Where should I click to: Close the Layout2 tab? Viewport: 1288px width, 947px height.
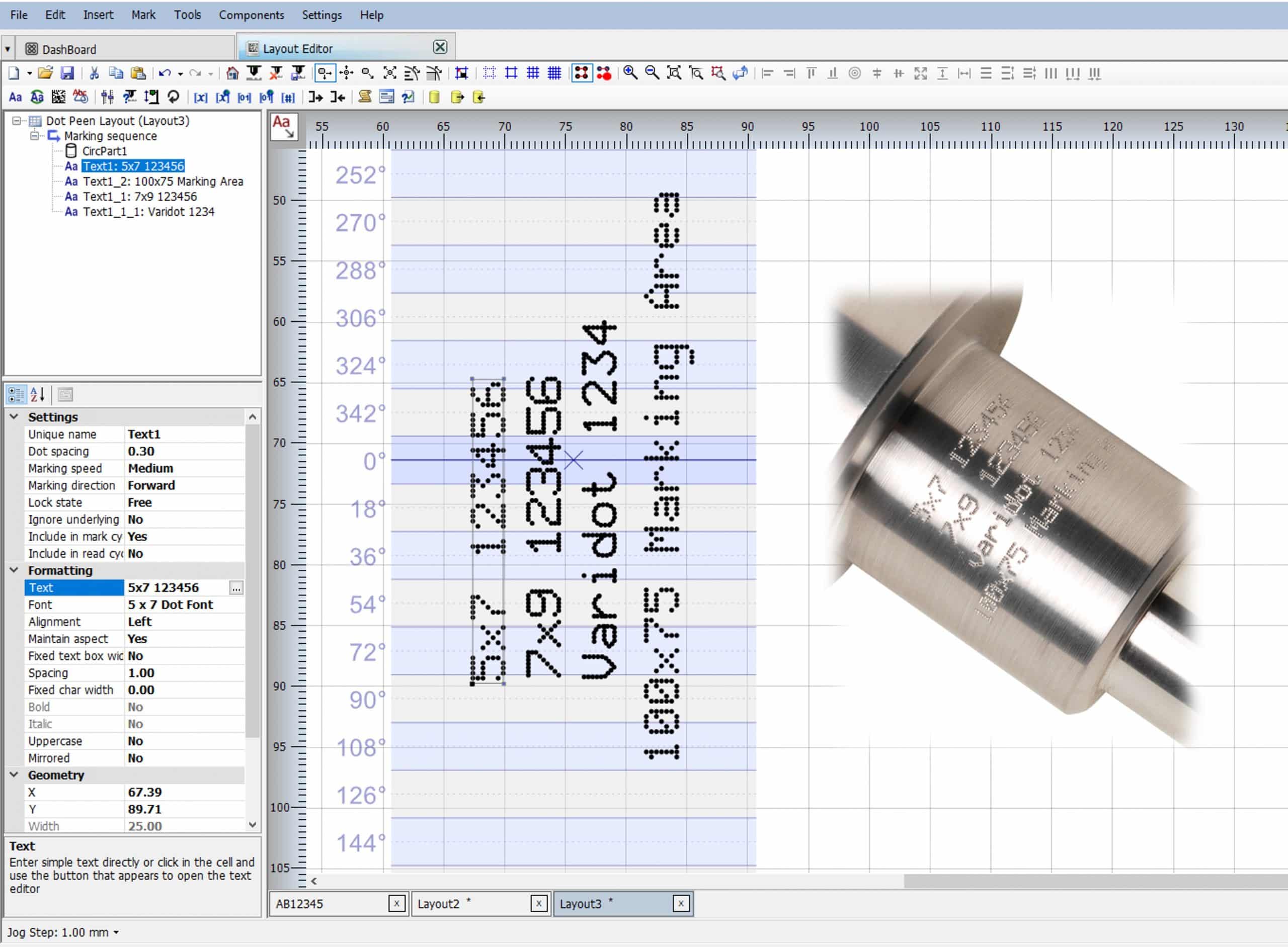[x=538, y=904]
